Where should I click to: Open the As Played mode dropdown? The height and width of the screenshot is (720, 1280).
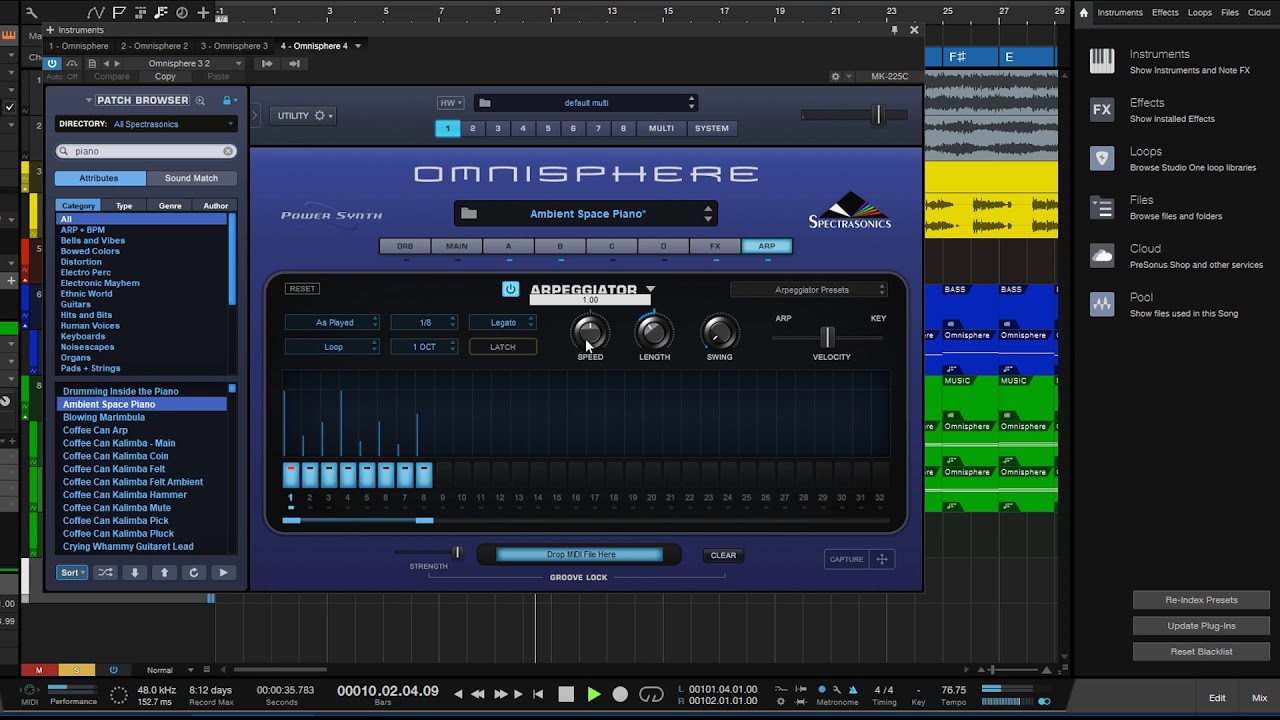pyautogui.click(x=333, y=322)
